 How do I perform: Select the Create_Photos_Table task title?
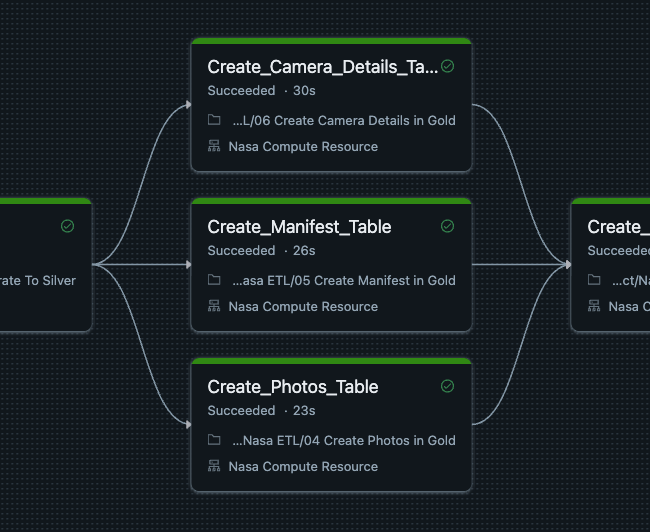coord(293,387)
